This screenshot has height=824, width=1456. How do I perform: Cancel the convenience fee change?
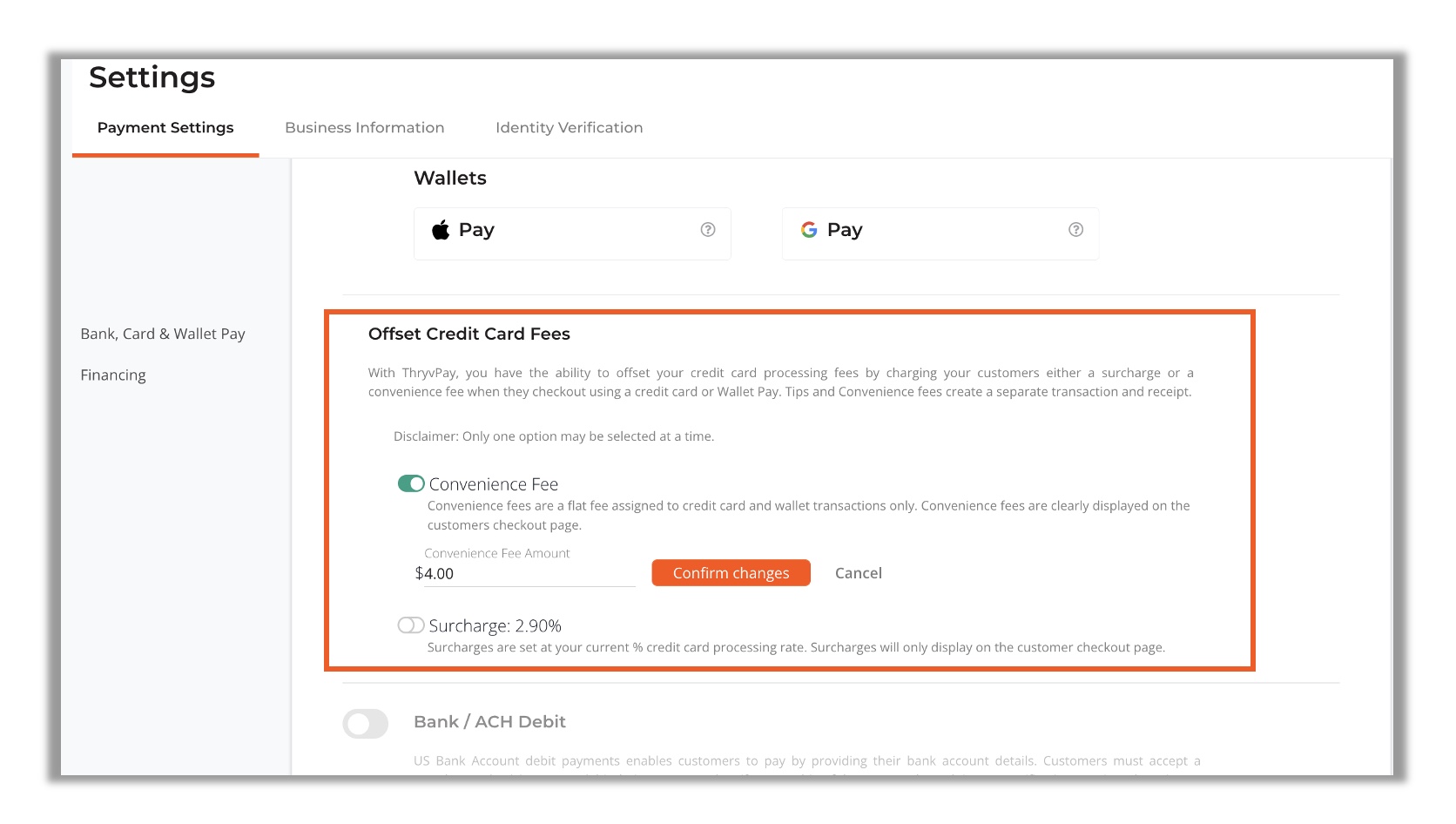(858, 572)
